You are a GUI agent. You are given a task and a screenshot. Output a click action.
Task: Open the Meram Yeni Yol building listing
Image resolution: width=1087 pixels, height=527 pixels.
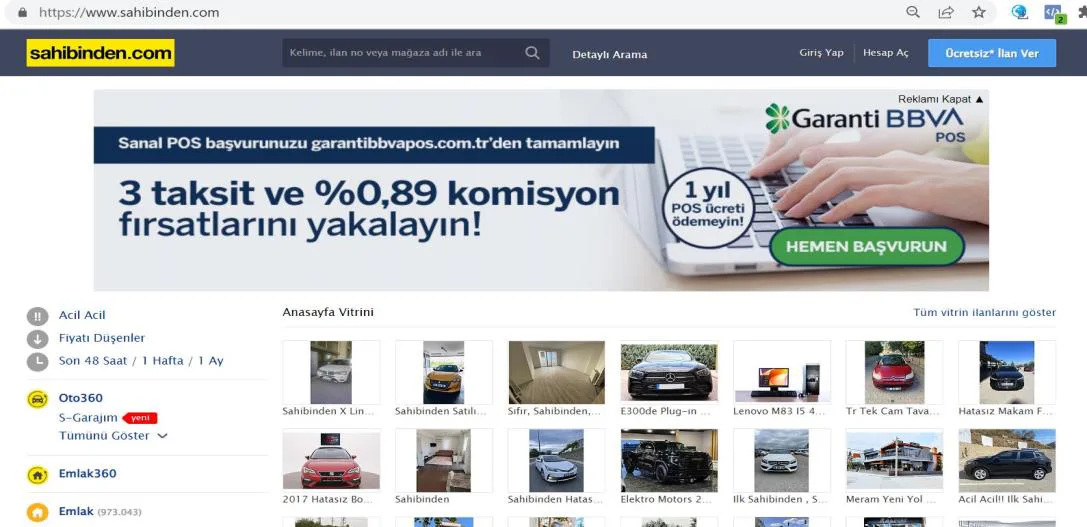(x=894, y=460)
